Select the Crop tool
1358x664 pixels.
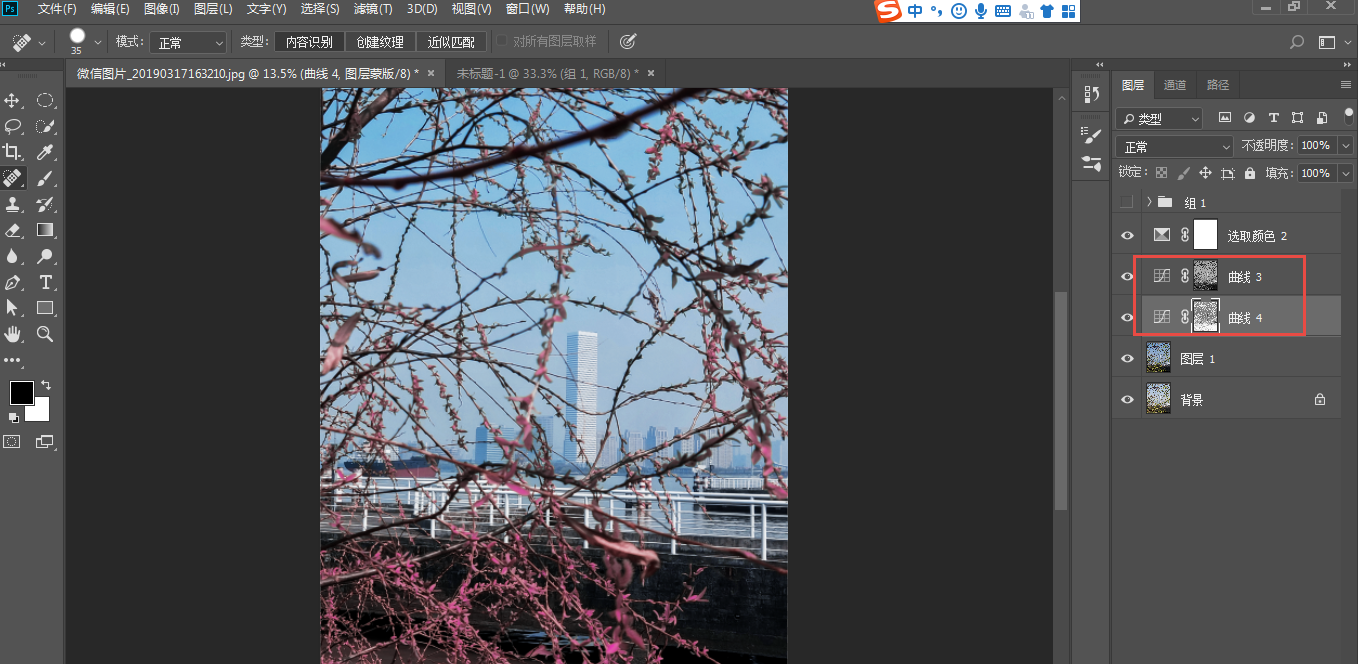pyautogui.click(x=13, y=152)
